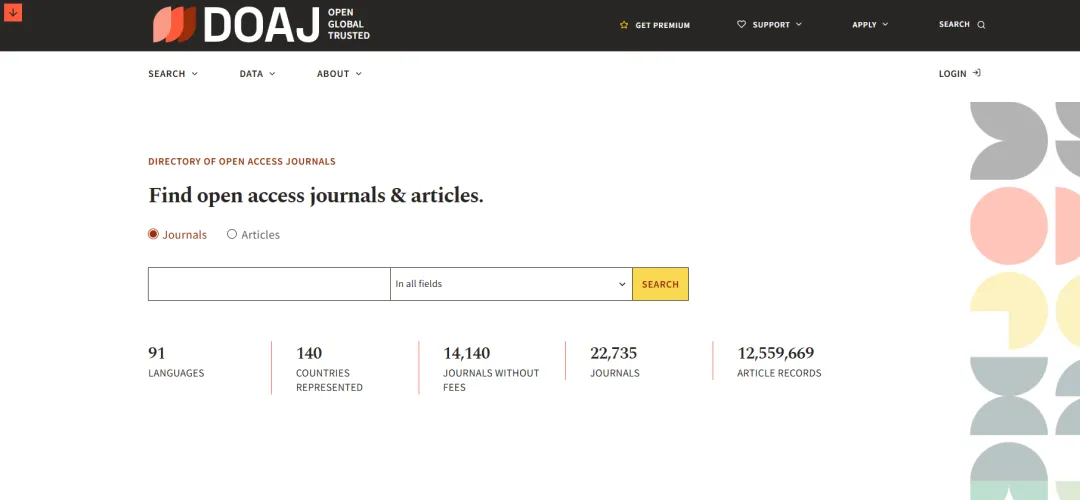Open the ABOUT navigation menu
The height and width of the screenshot is (500, 1080).
pyautogui.click(x=340, y=74)
